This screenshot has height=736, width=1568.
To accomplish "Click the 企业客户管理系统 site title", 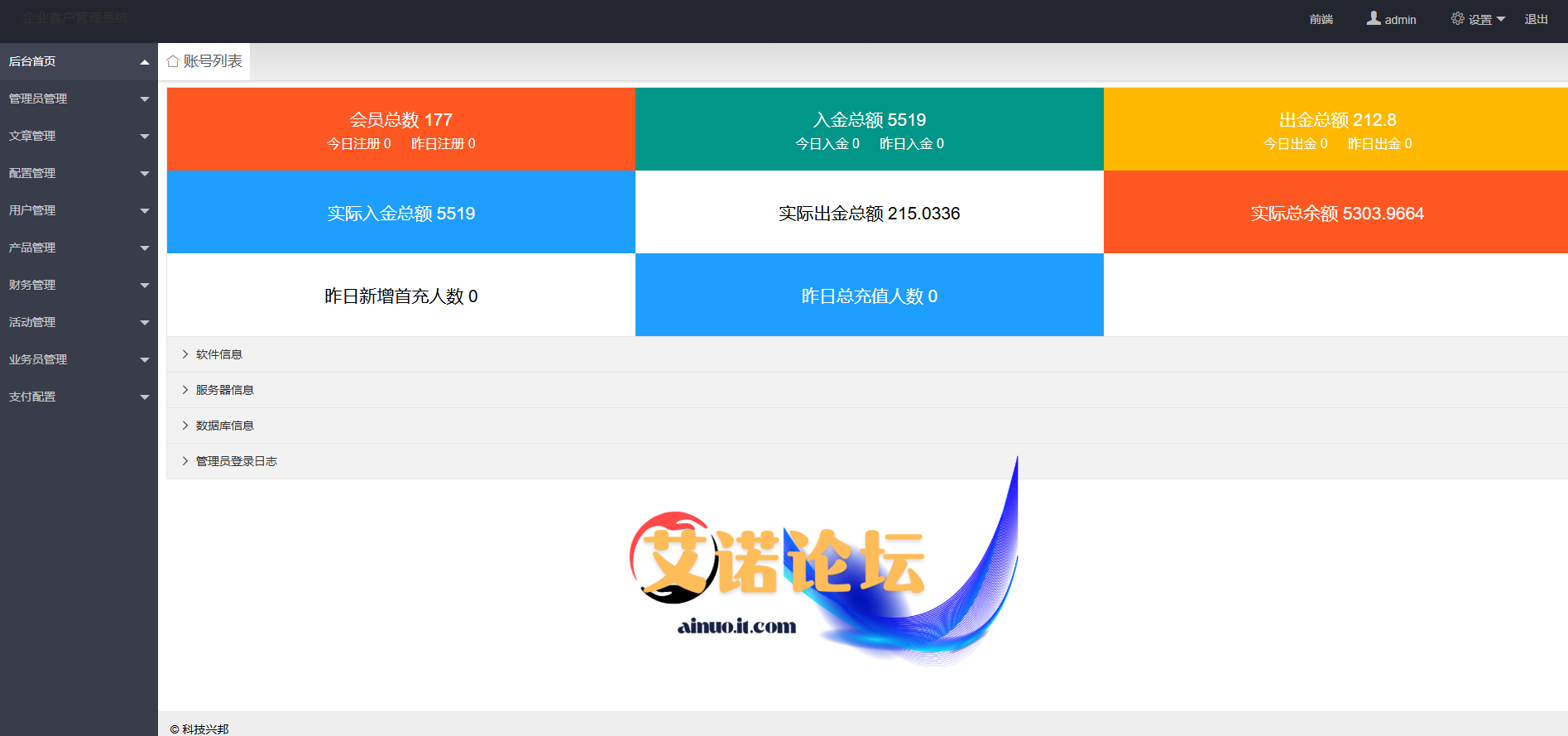I will [76, 17].
